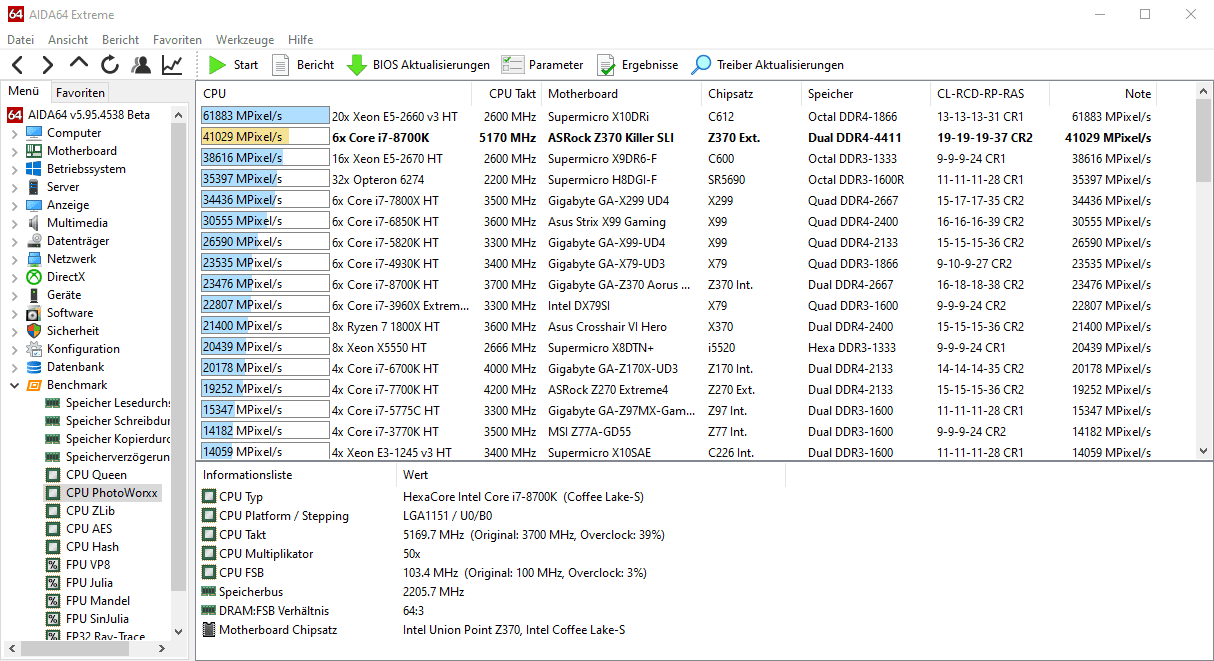Image resolution: width=1214 pixels, height=661 pixels.
Task: Switch to the Favoriten tab in sidebar
Action: 80,93
